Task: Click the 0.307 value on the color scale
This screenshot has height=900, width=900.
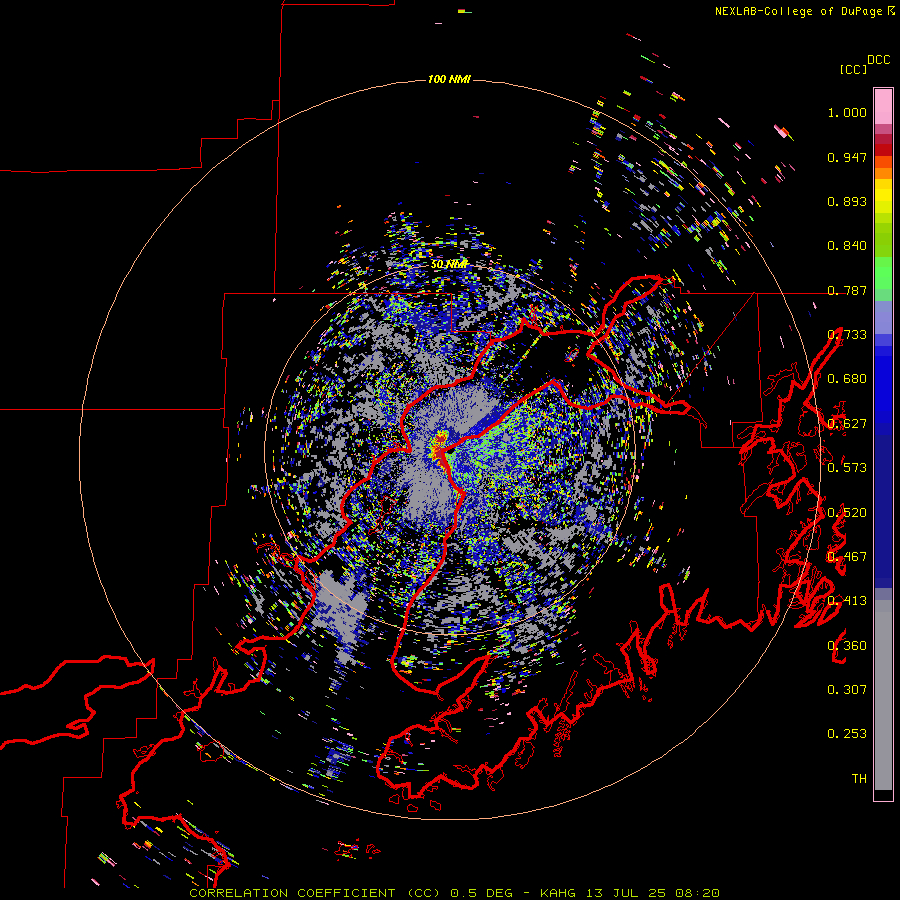Action: [847, 689]
